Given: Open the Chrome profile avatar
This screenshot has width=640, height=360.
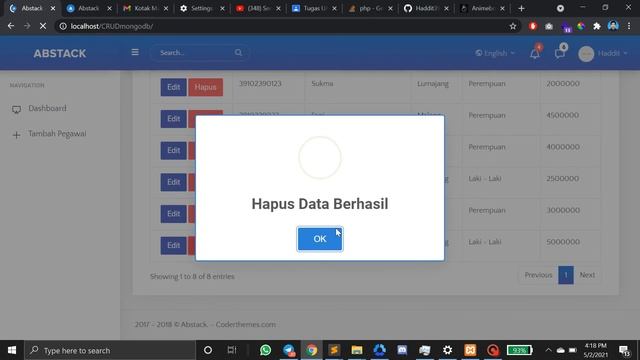Looking at the screenshot, I should point(613,26).
